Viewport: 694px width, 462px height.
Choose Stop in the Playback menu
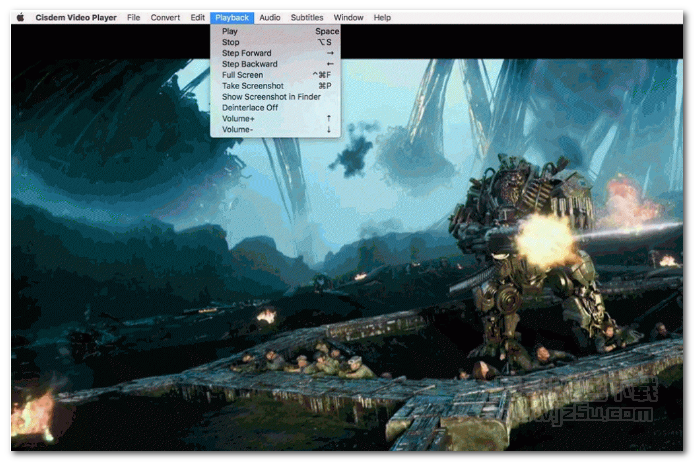[x=275, y=42]
